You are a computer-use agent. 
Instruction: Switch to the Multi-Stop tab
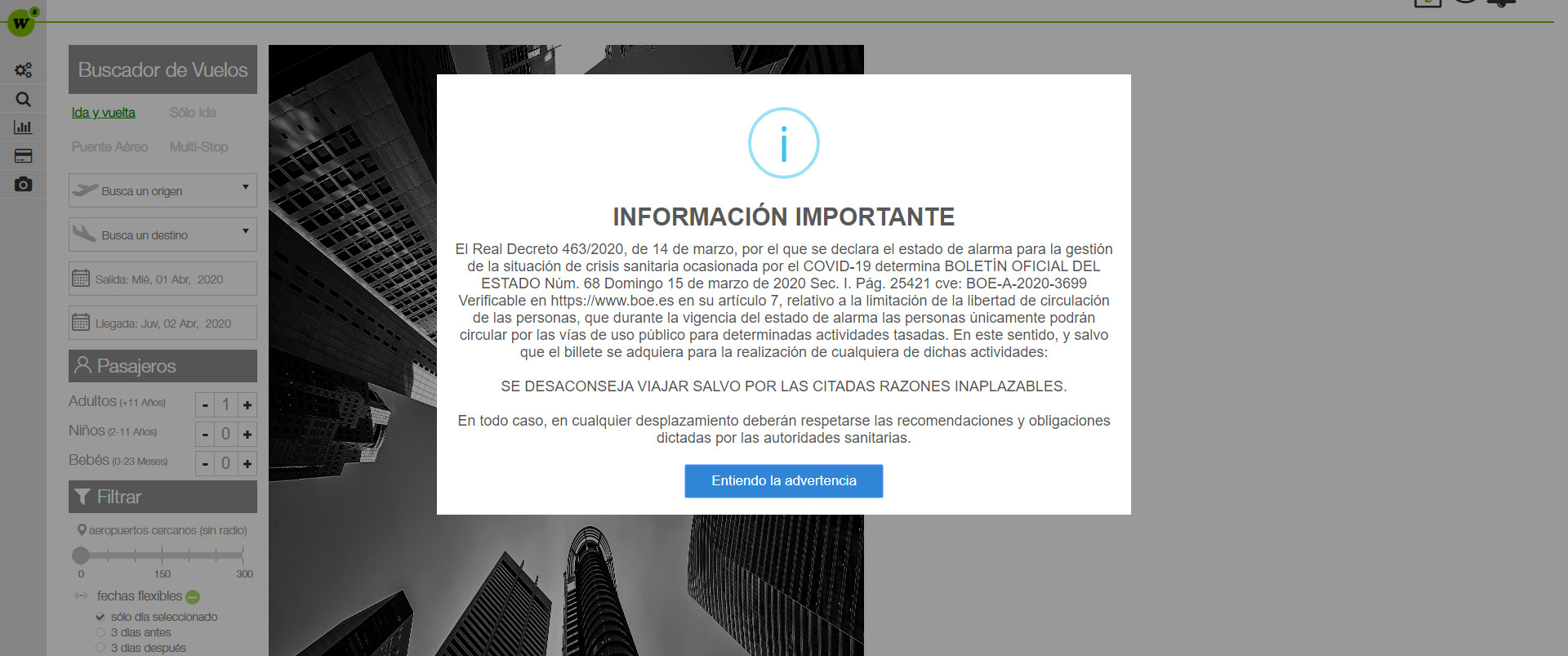coord(198,147)
